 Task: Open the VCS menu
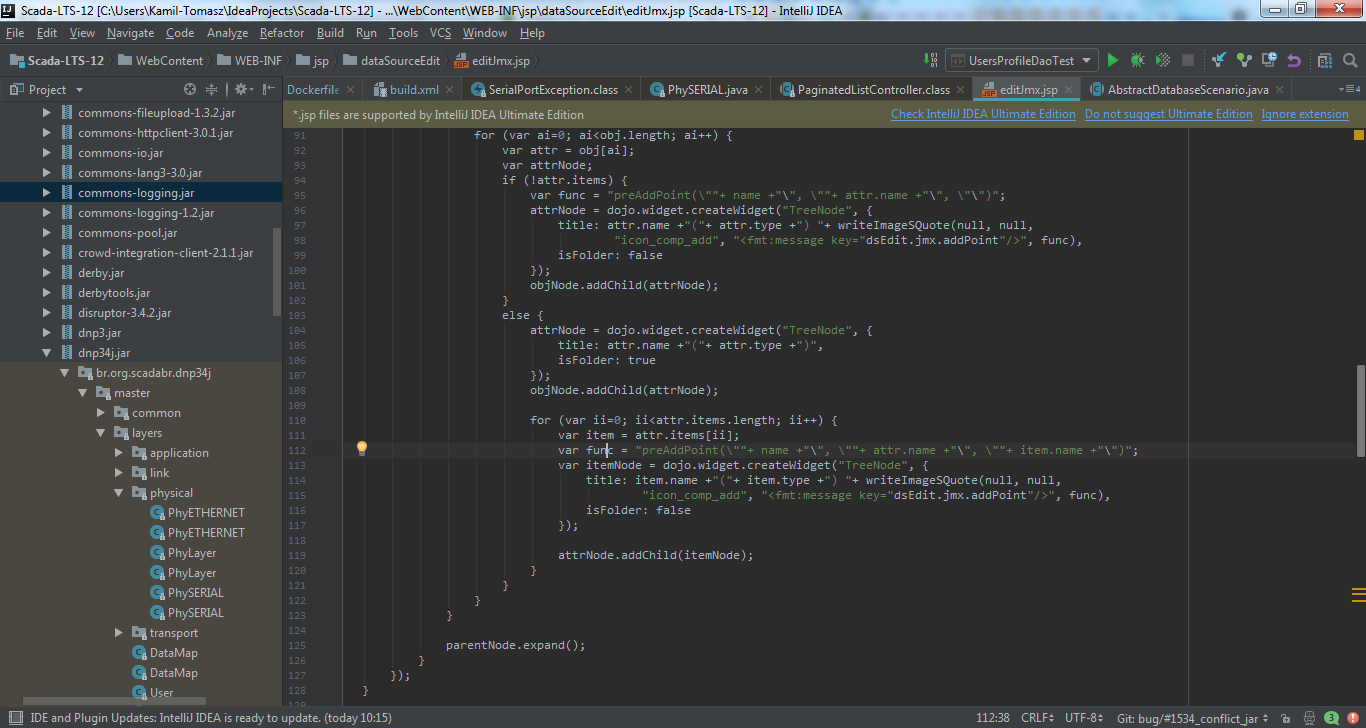[x=439, y=32]
